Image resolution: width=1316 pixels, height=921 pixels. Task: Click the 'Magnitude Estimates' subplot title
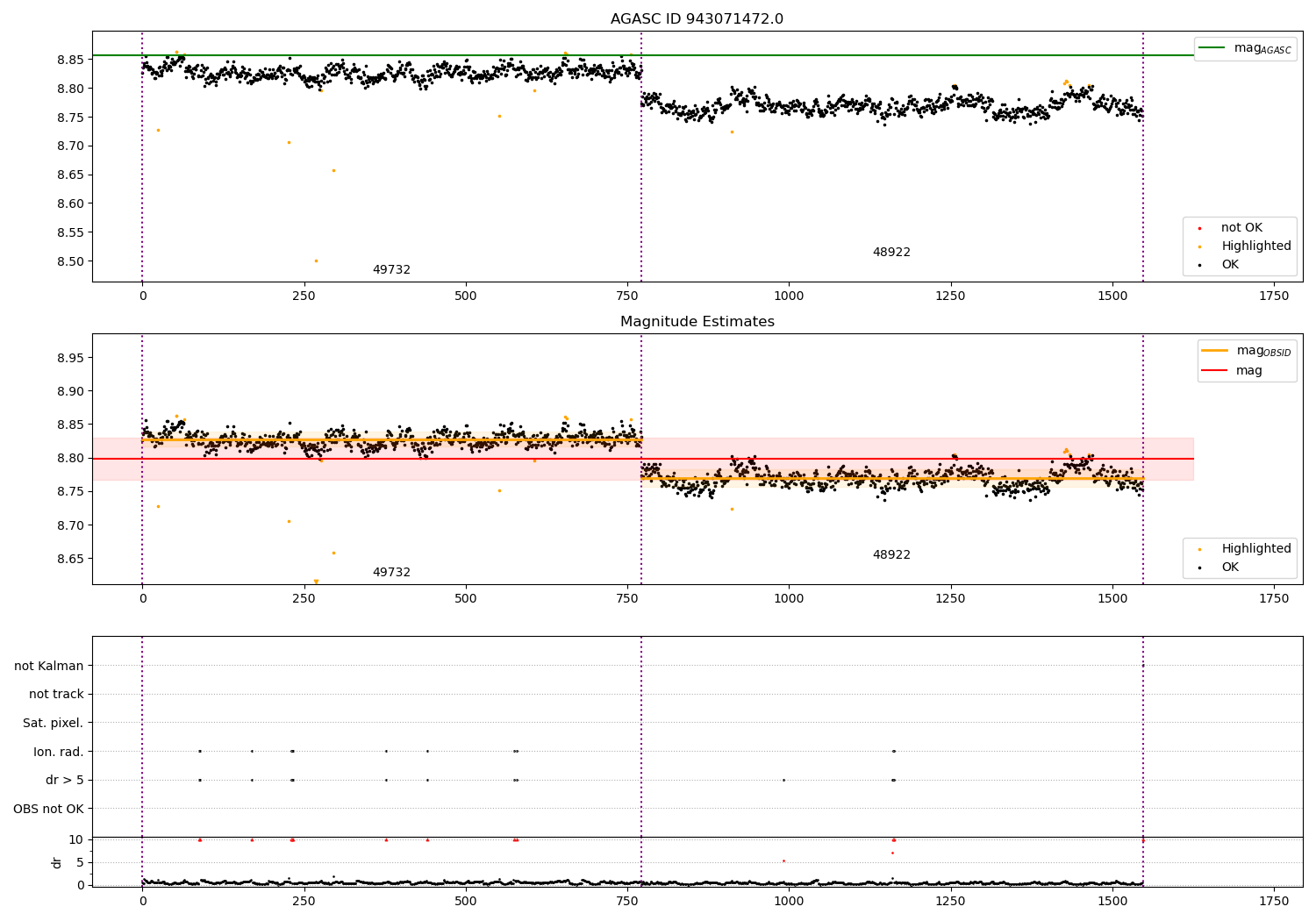[697, 322]
